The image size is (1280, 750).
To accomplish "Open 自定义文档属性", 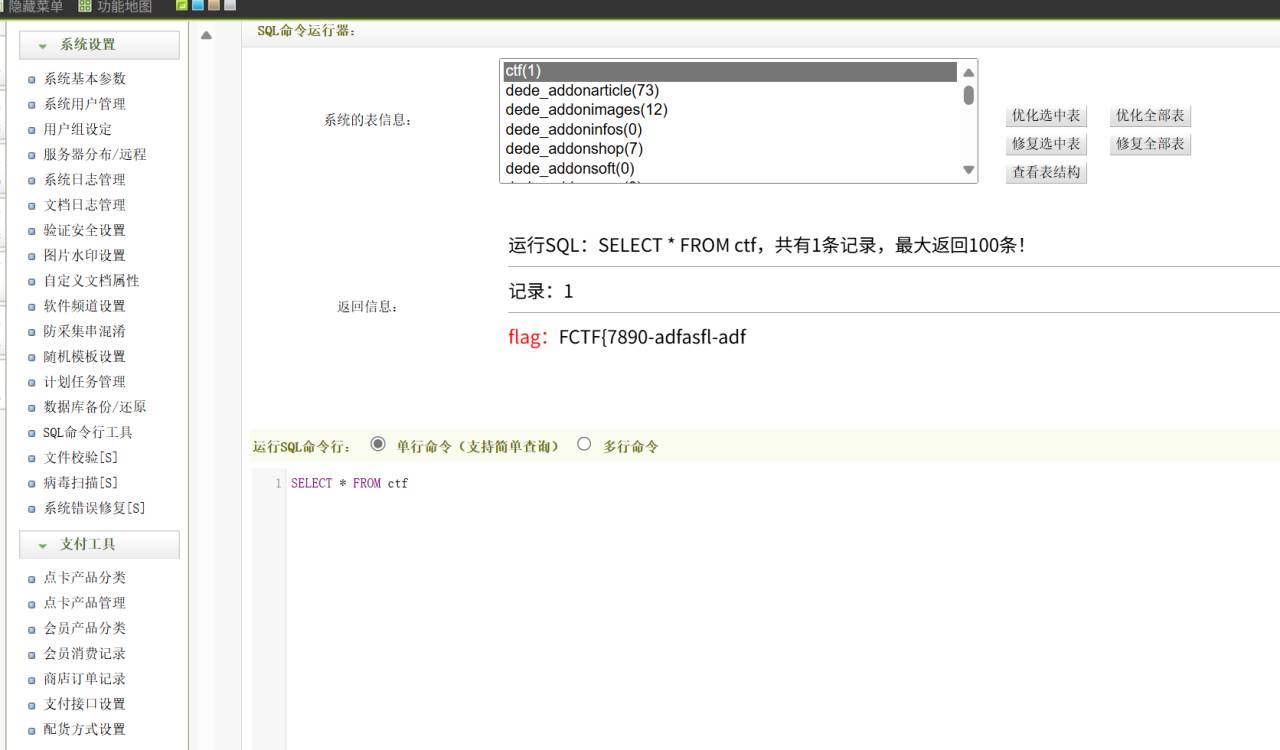I will tap(92, 281).
